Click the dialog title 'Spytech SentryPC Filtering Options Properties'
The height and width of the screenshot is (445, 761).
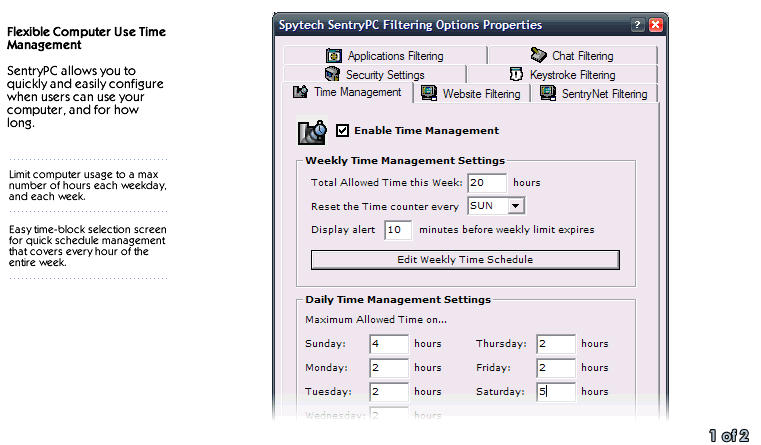(410, 25)
